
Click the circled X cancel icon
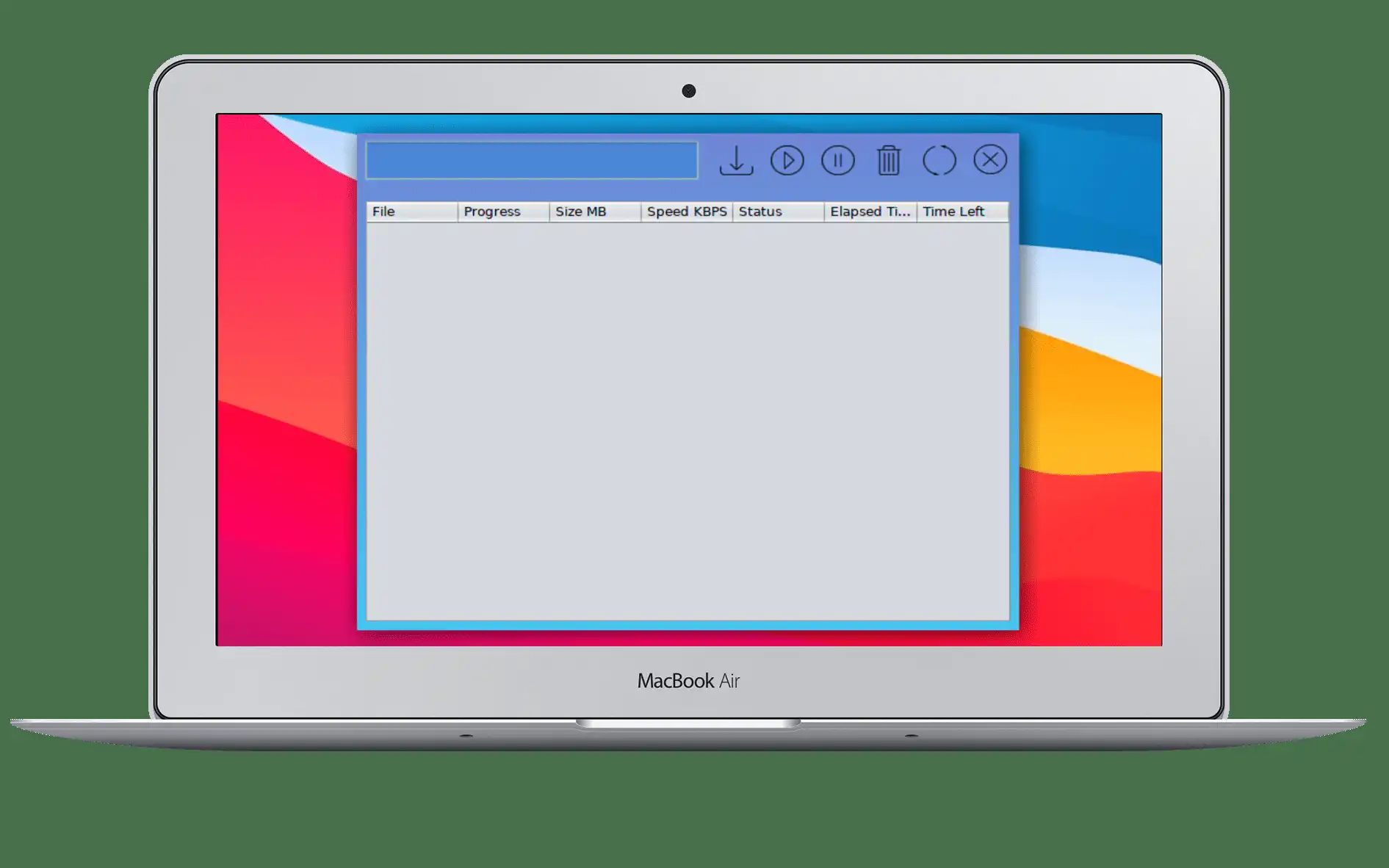pos(990,159)
